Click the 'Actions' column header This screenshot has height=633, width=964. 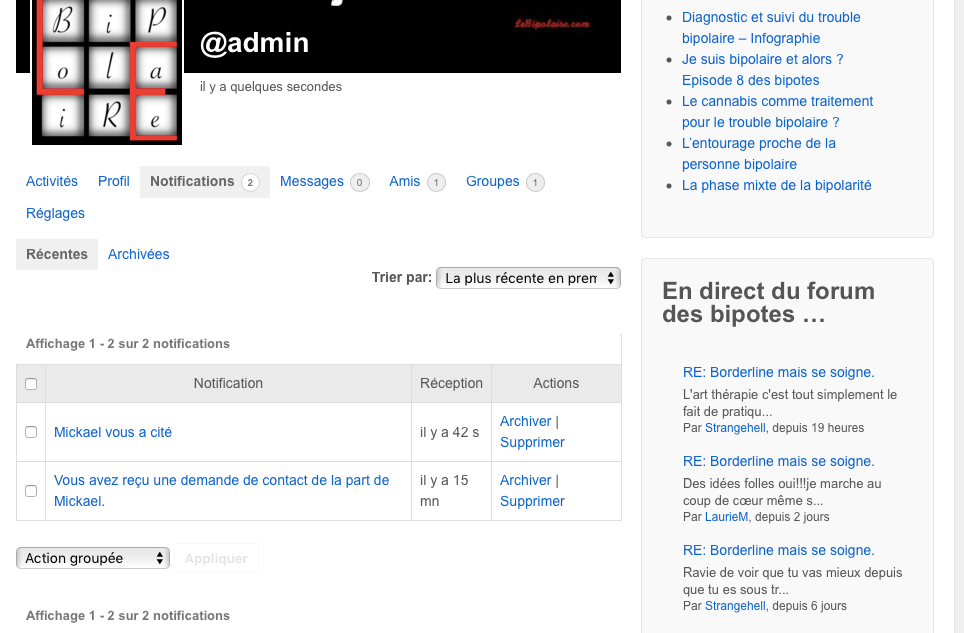pyautogui.click(x=556, y=383)
